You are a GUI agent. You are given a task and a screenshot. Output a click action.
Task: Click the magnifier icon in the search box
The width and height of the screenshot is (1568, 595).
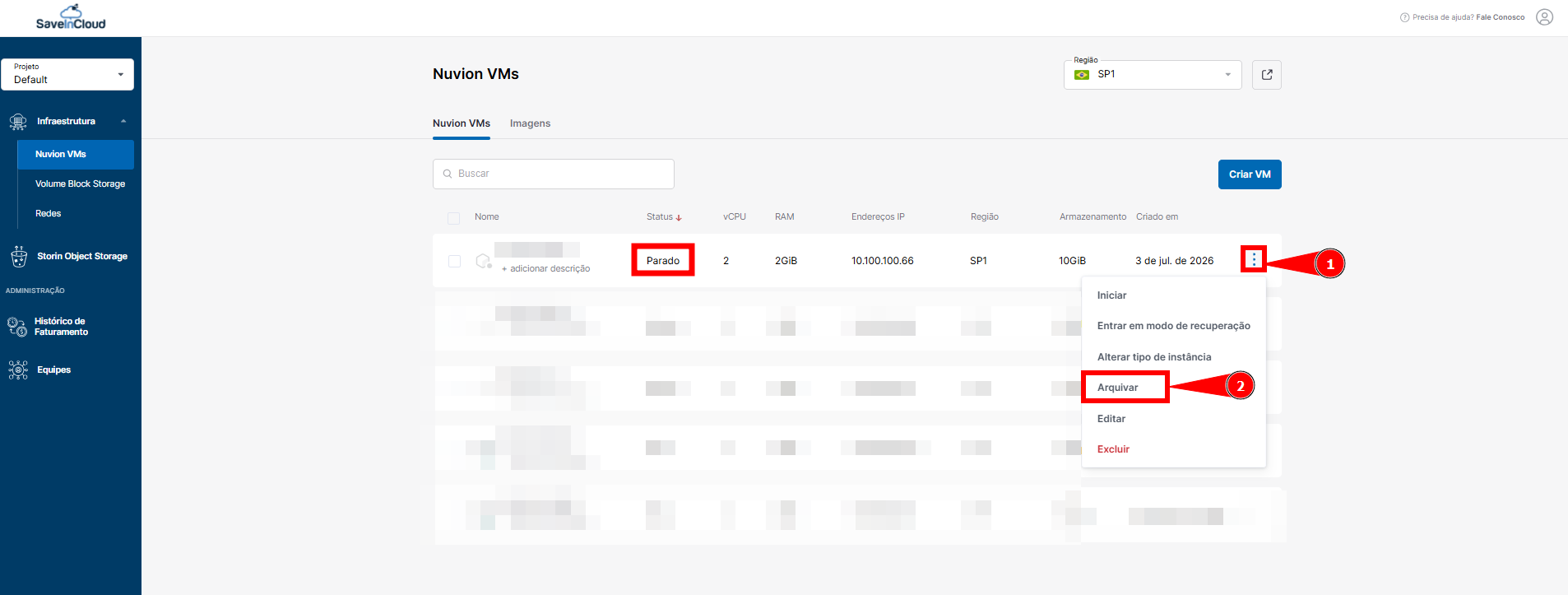click(448, 174)
